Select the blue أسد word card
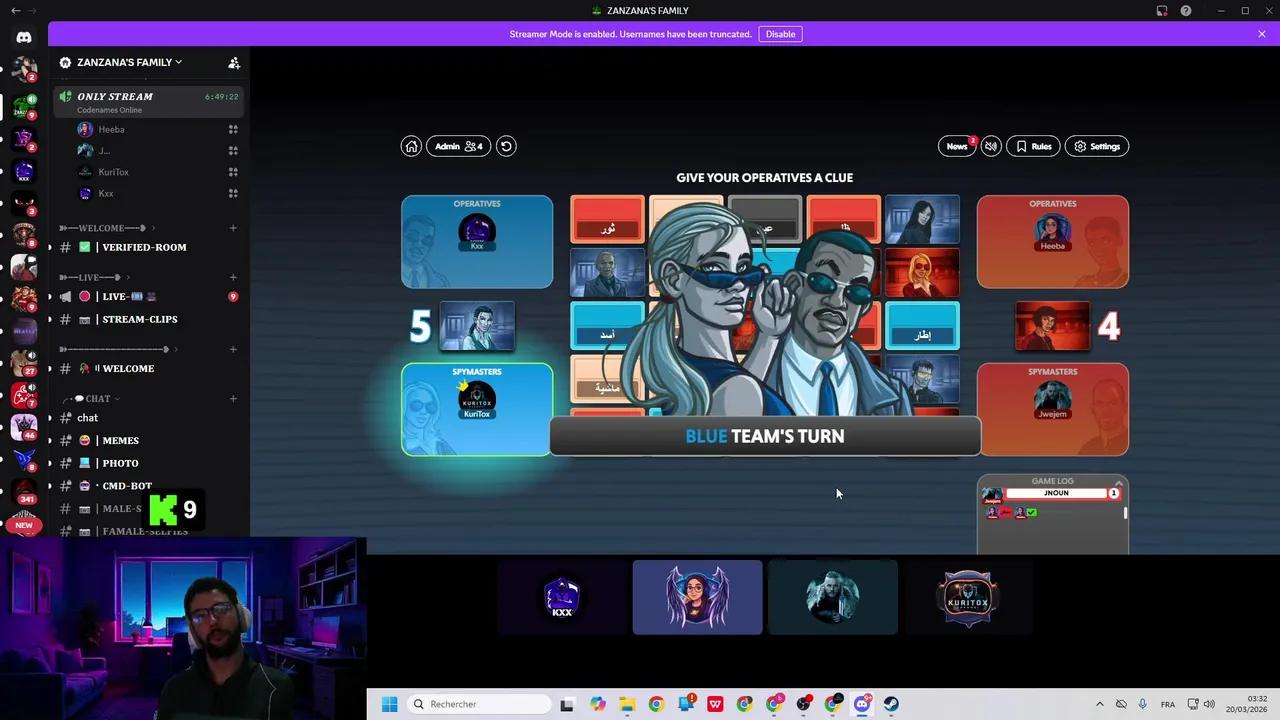The image size is (1280, 720). [x=607, y=326]
